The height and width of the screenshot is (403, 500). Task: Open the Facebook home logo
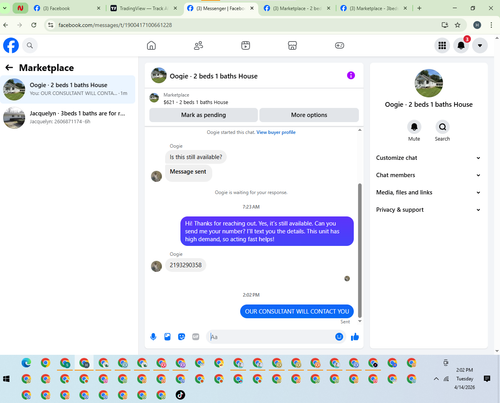tap(11, 45)
